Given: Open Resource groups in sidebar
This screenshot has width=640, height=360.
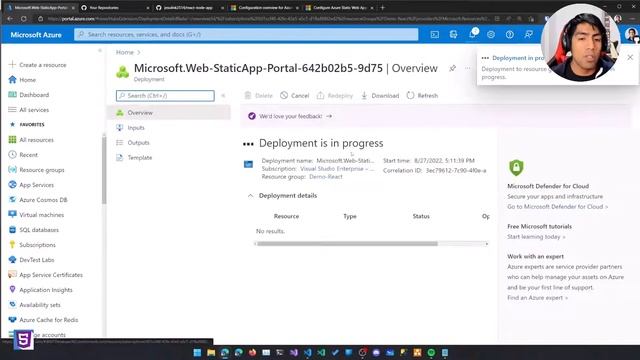Looking at the screenshot, I should click(37, 170).
